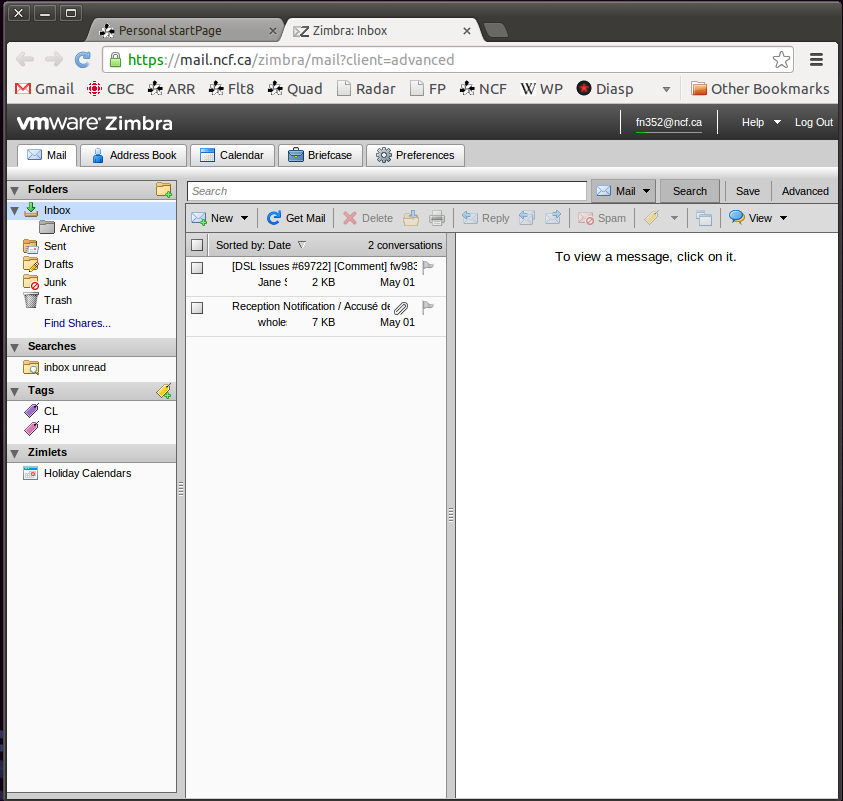Open the Tag toolbar dropdown arrow
The image size is (843, 801).
674,218
